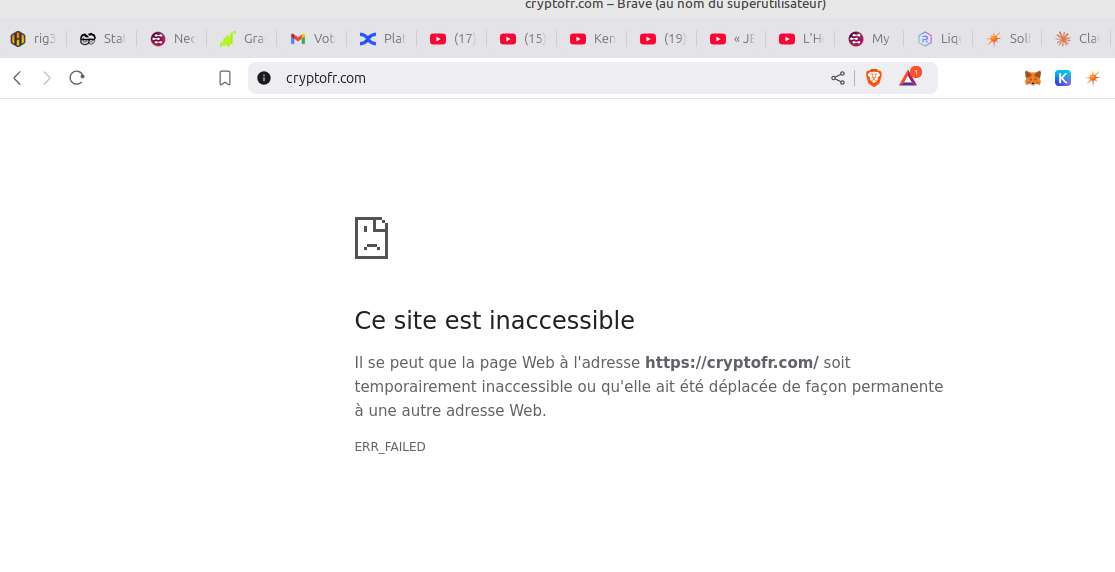Switch to the My tab

click(869, 38)
